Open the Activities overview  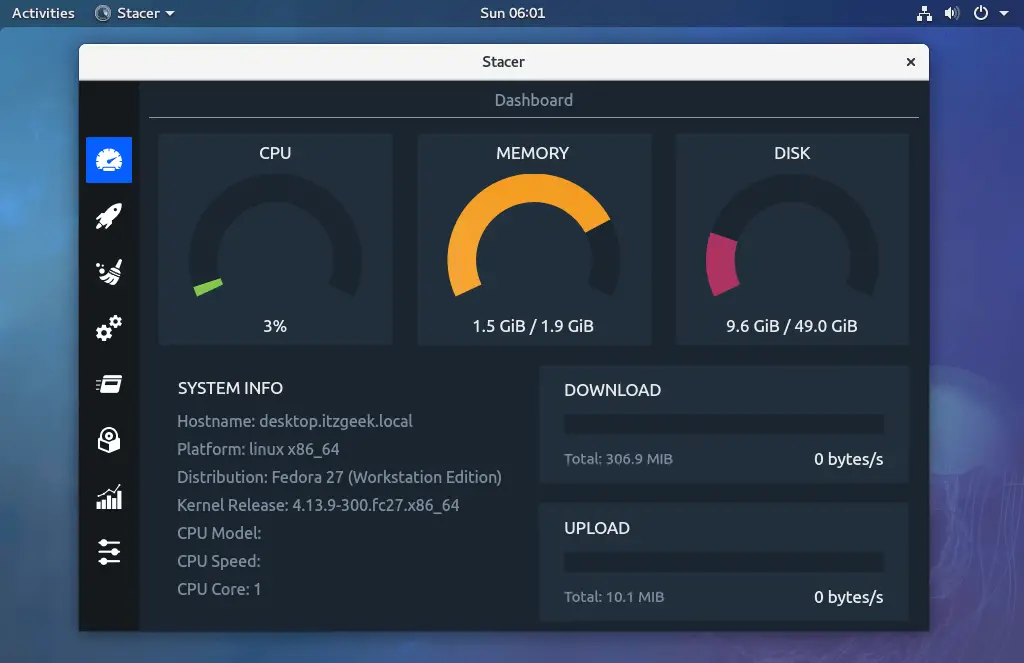[43, 13]
